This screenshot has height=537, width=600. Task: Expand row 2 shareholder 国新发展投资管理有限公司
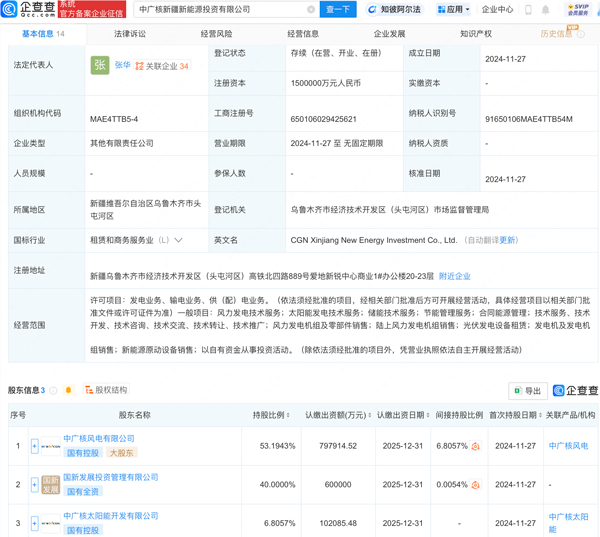[34, 485]
